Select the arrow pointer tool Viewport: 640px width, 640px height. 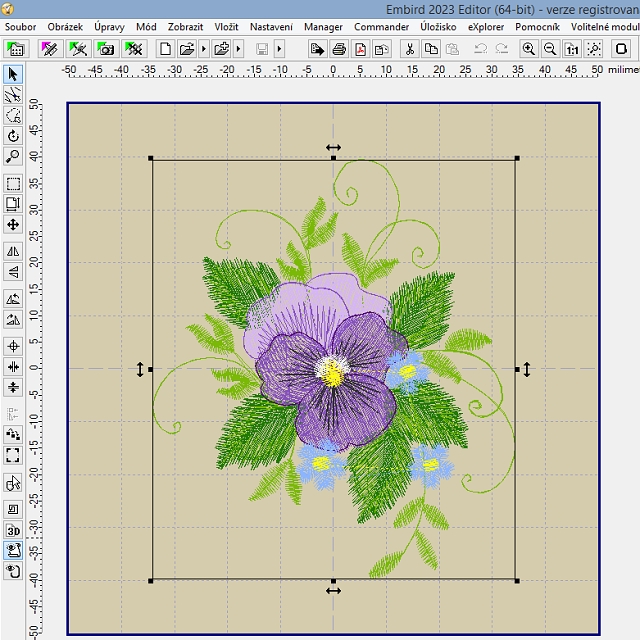point(13,74)
